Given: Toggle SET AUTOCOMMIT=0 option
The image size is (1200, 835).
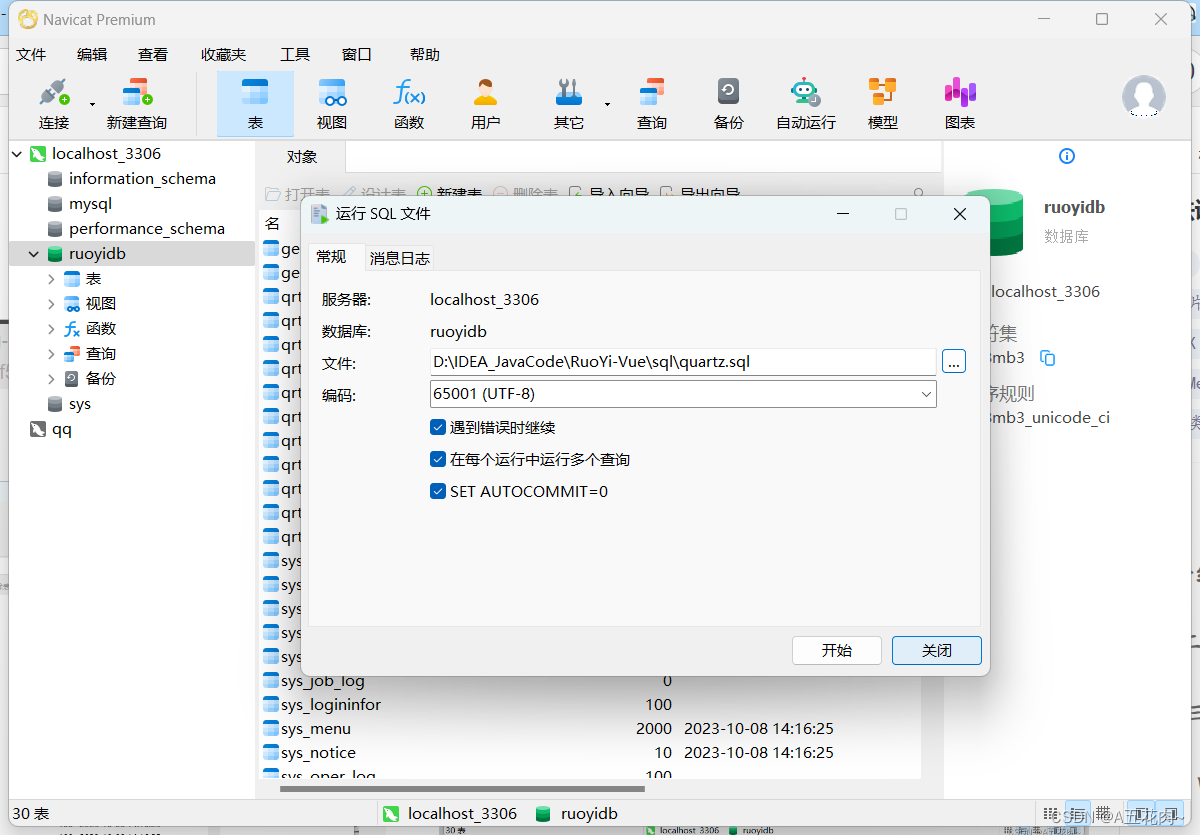Looking at the screenshot, I should coord(438,491).
